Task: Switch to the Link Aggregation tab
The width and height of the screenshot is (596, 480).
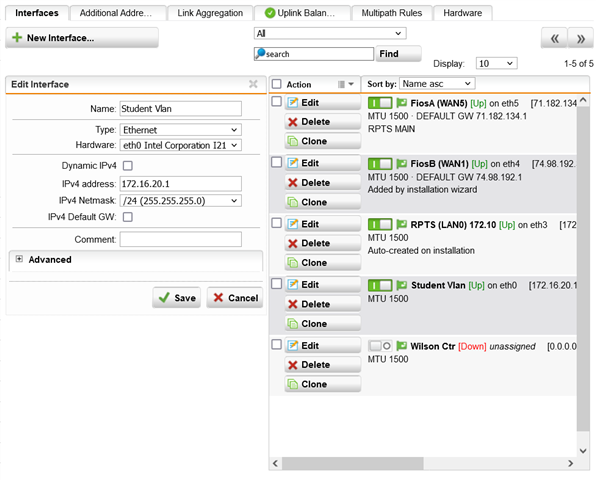Action: click(x=210, y=13)
